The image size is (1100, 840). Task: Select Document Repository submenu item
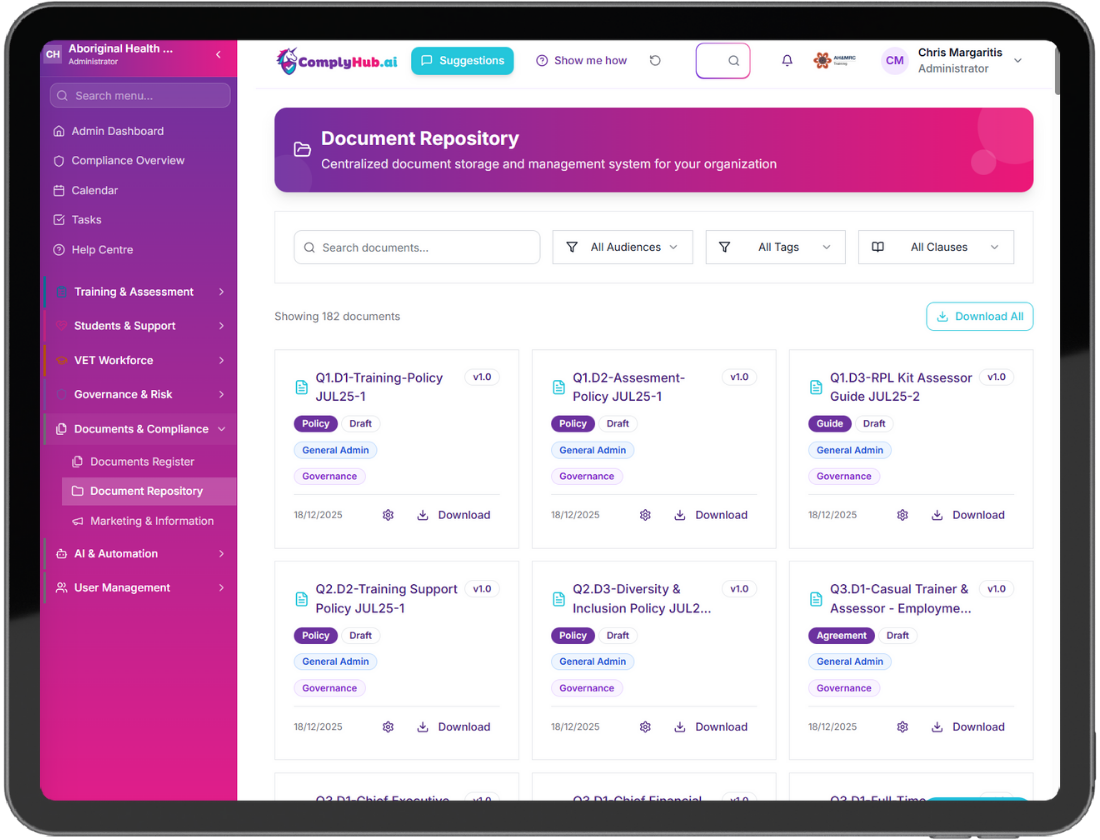coord(149,491)
